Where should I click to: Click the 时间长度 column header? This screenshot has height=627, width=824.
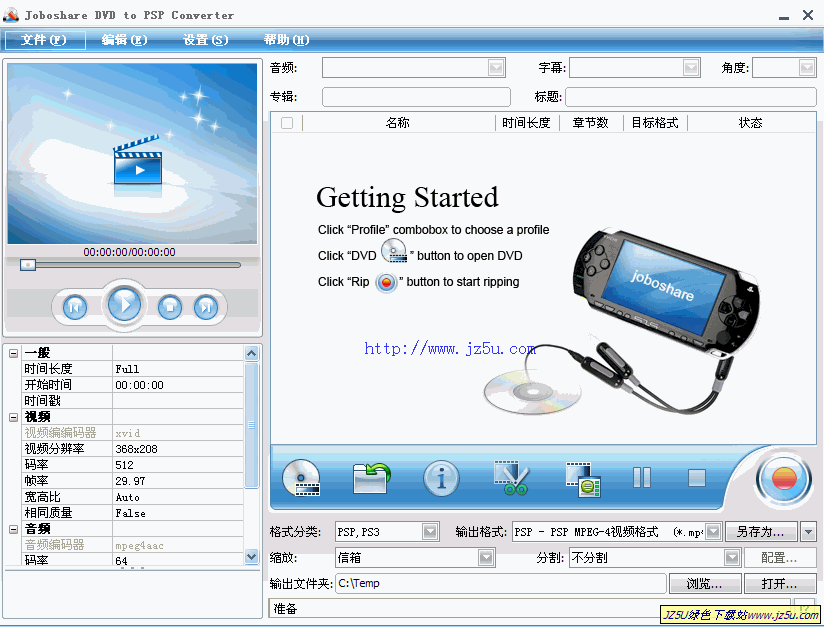527,123
